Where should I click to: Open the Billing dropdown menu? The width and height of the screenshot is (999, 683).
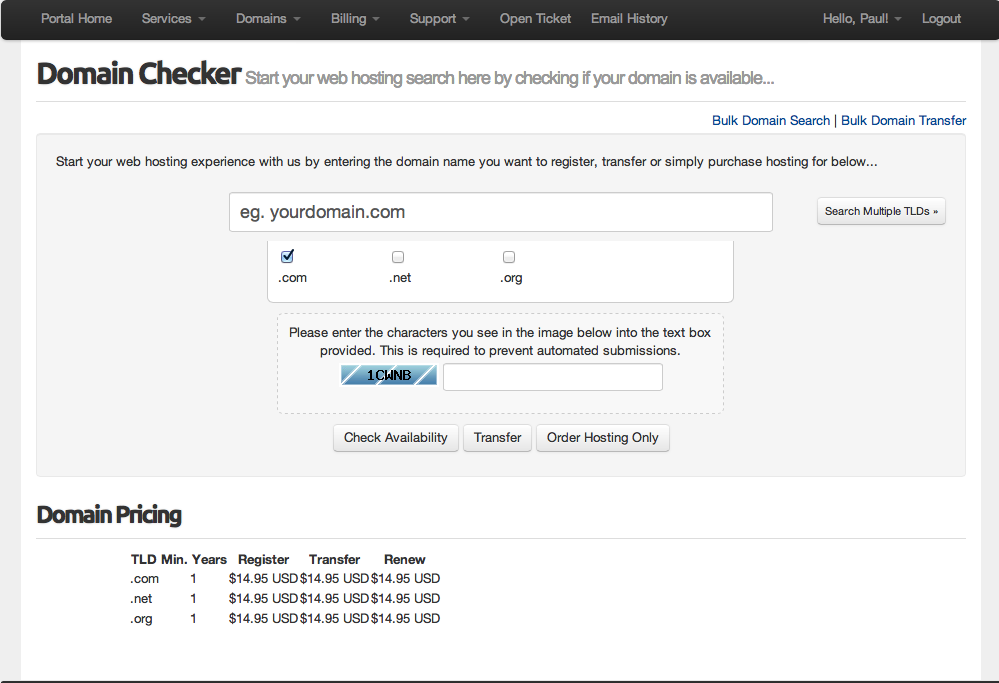(355, 18)
